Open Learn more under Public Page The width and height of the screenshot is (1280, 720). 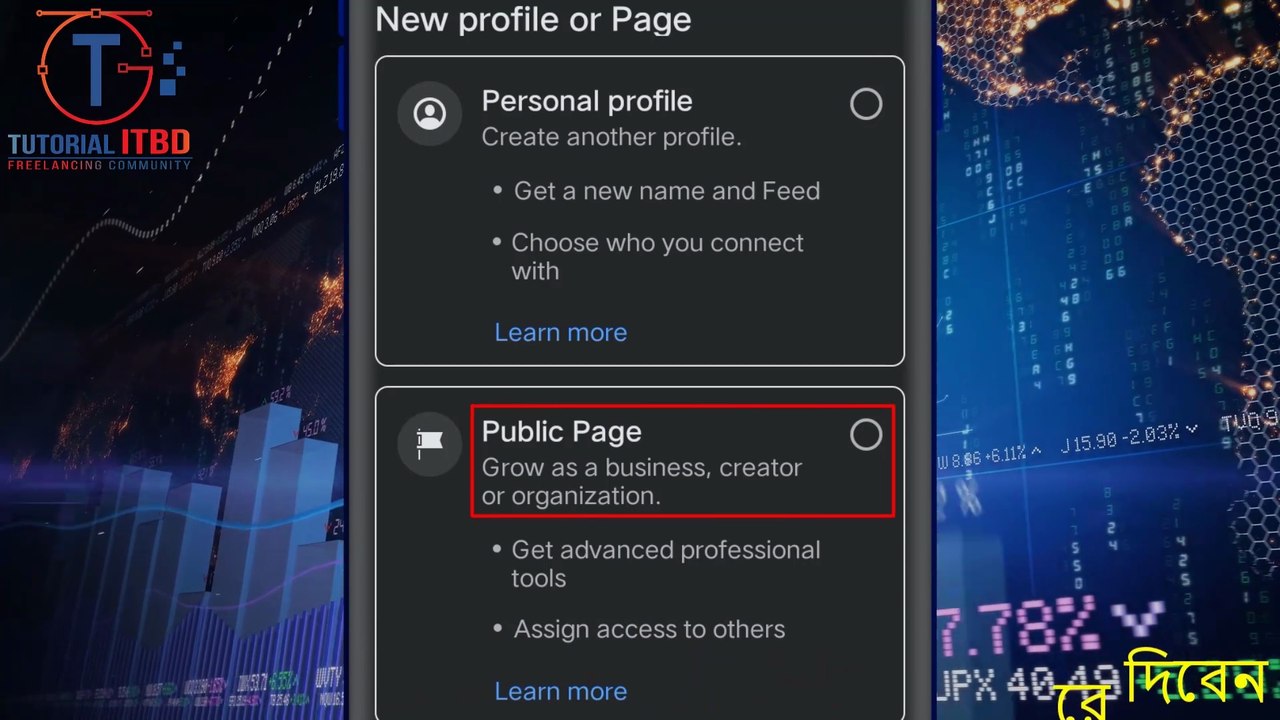pos(561,691)
